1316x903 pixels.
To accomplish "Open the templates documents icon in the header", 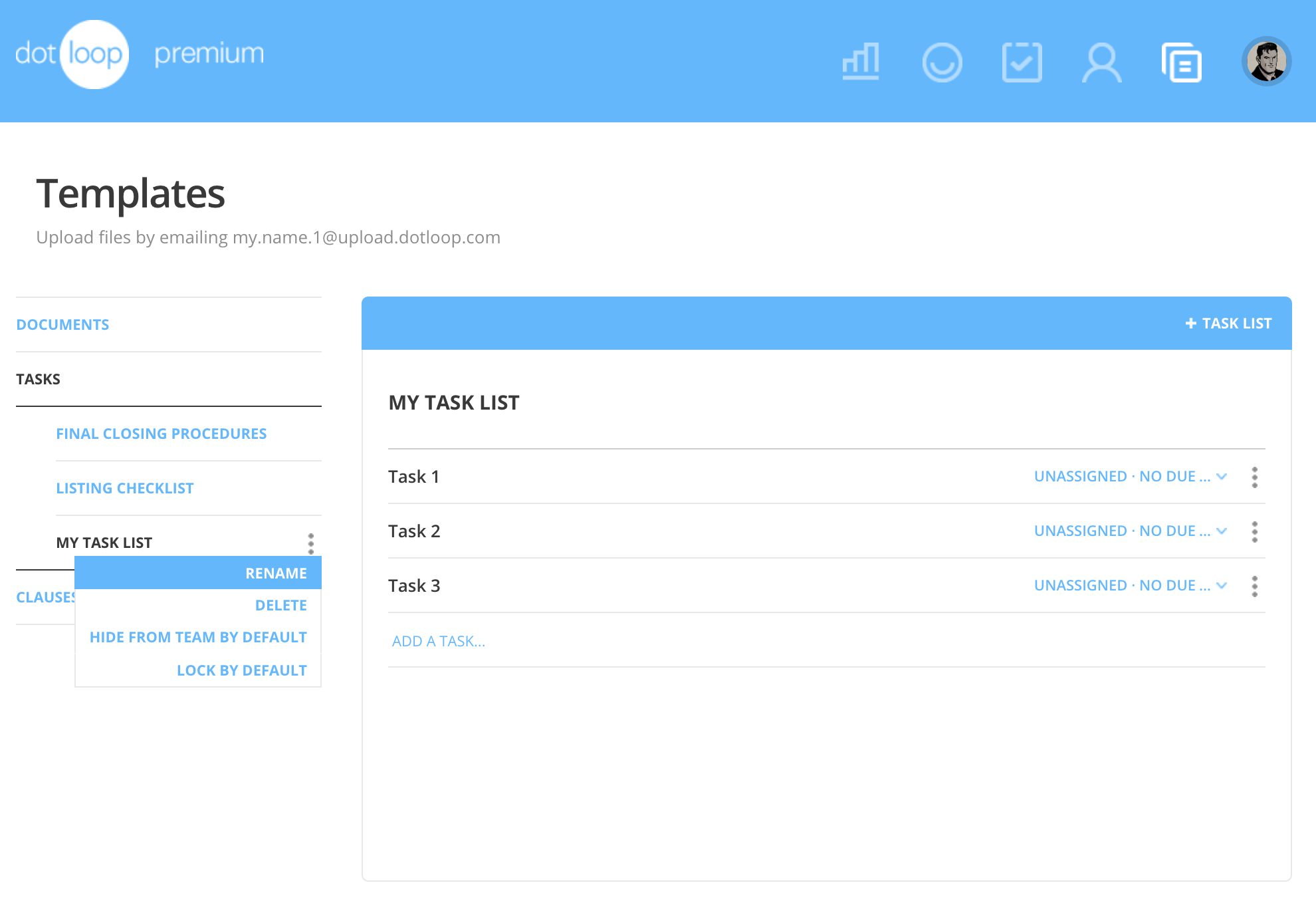I will pos(1182,63).
